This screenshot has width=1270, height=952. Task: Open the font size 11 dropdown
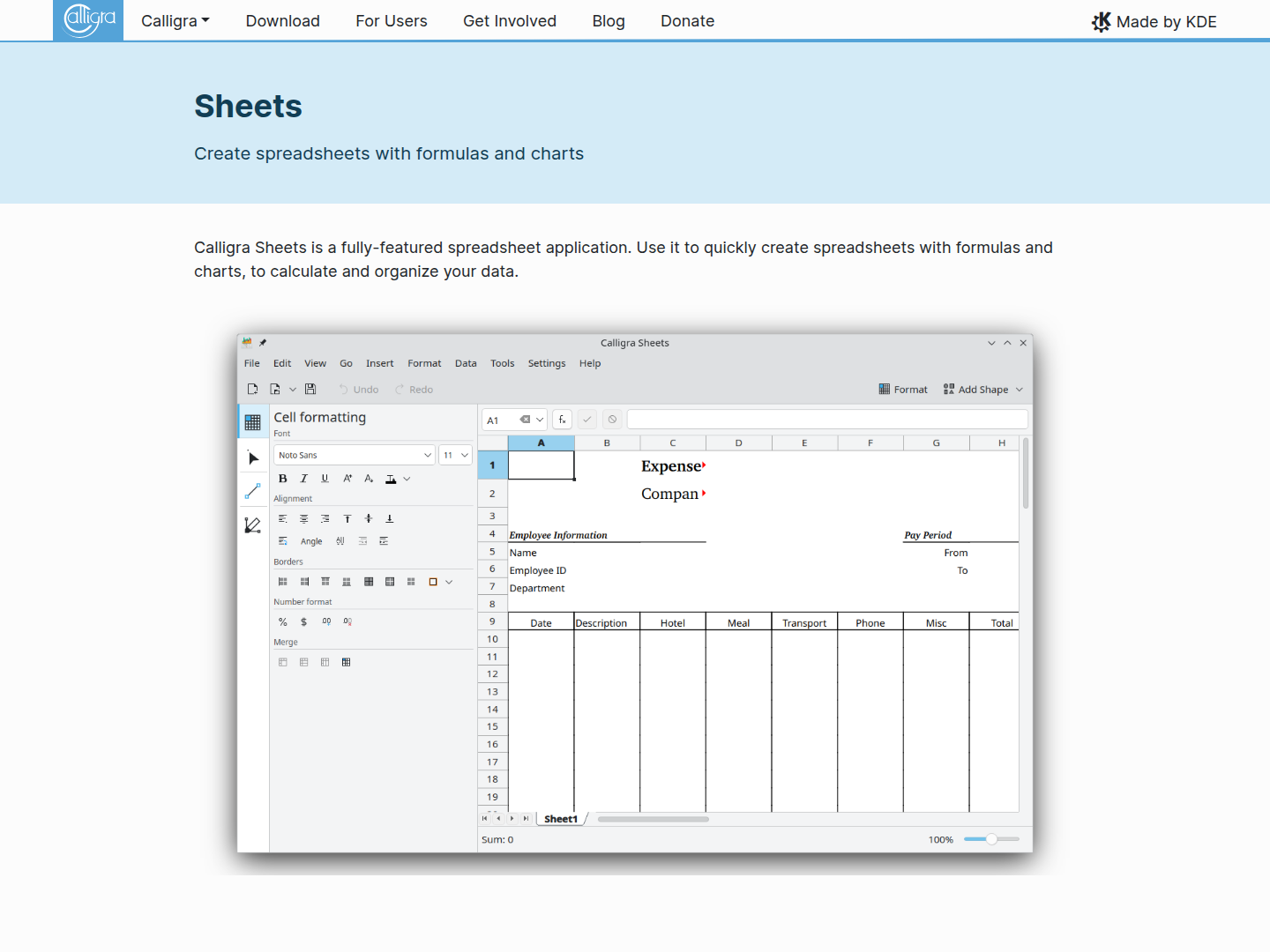(x=456, y=455)
